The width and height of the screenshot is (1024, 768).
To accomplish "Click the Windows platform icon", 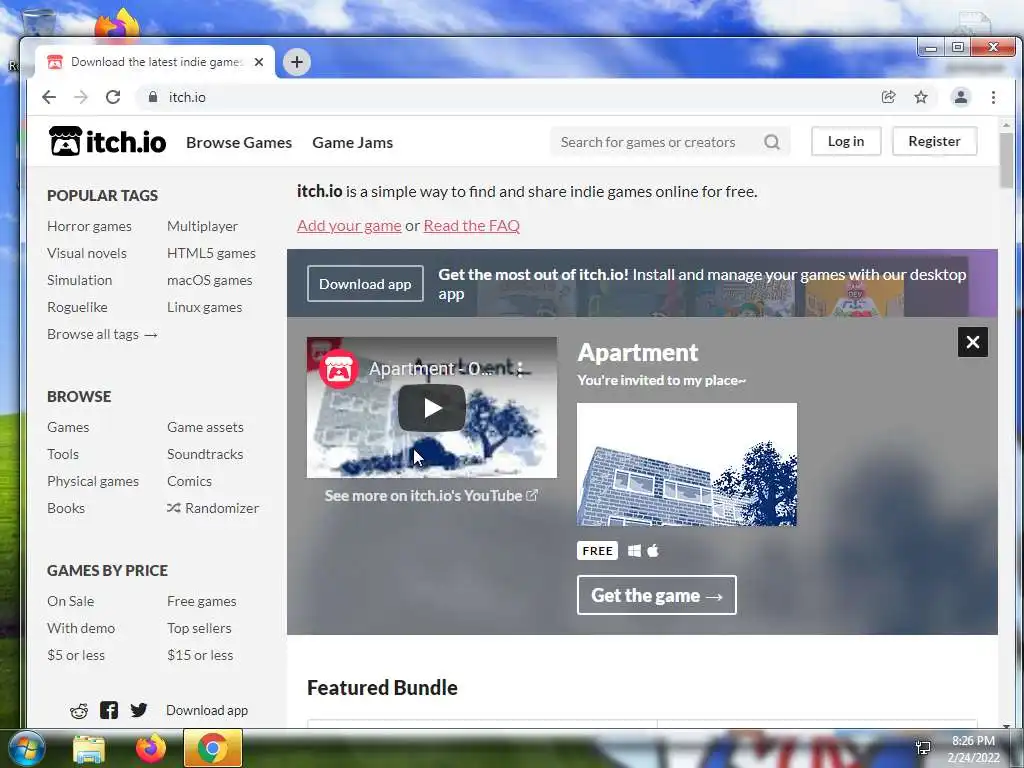I will click(x=634, y=551).
